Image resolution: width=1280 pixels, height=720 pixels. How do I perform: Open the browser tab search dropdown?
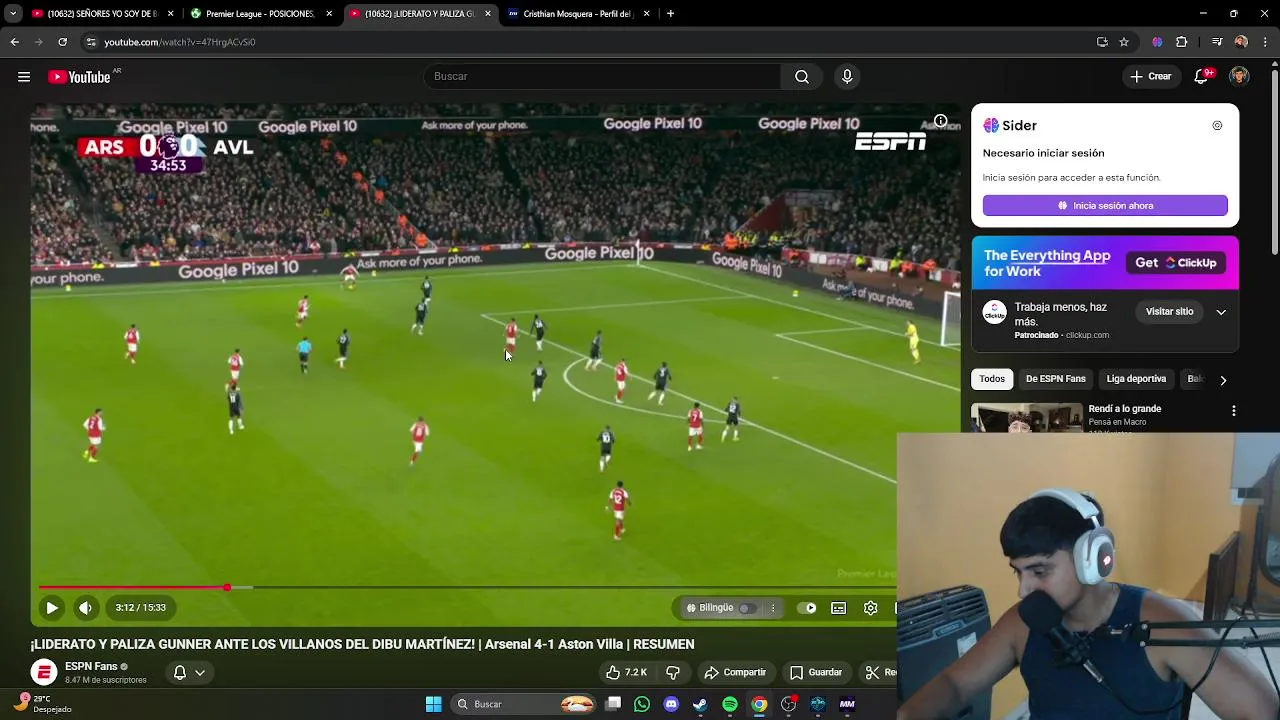[13, 14]
